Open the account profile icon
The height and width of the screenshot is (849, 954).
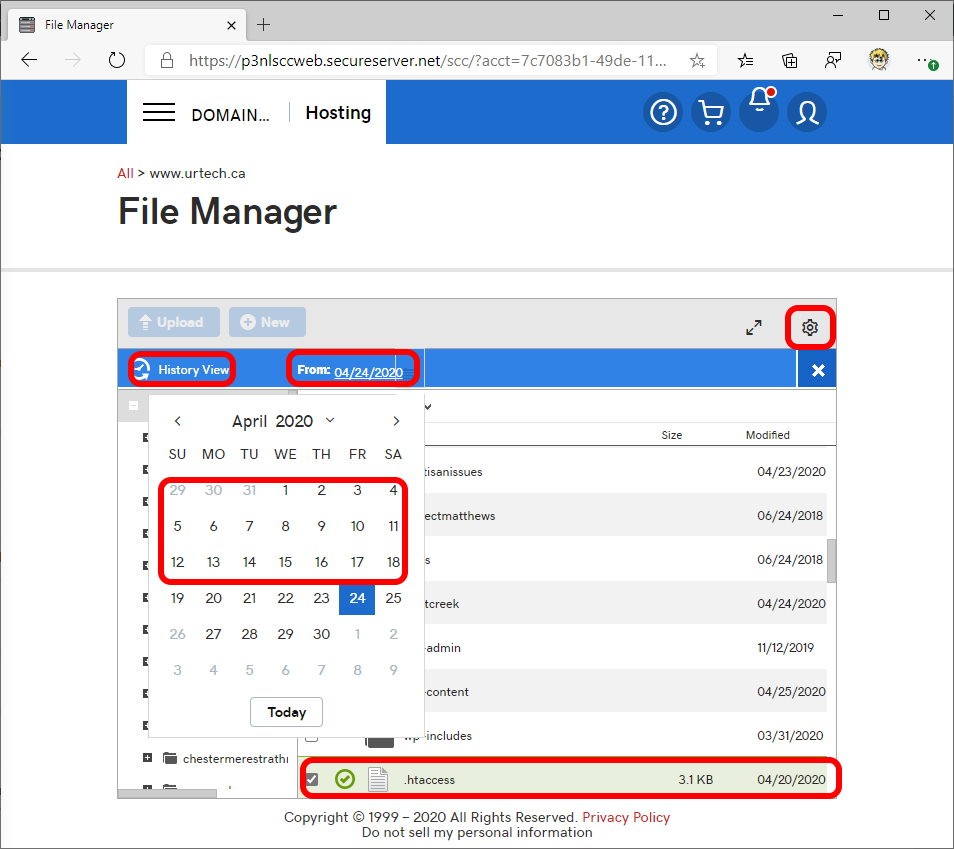click(807, 112)
